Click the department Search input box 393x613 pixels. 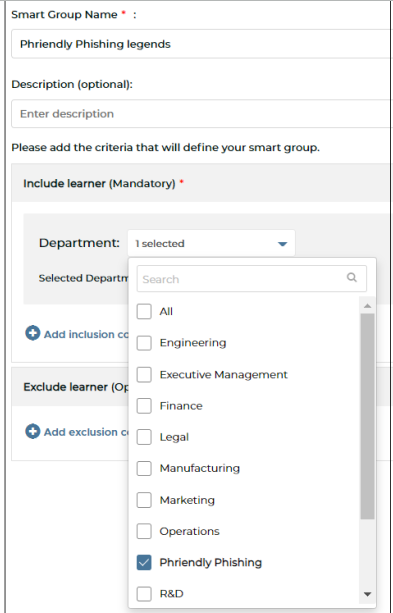pos(251,279)
